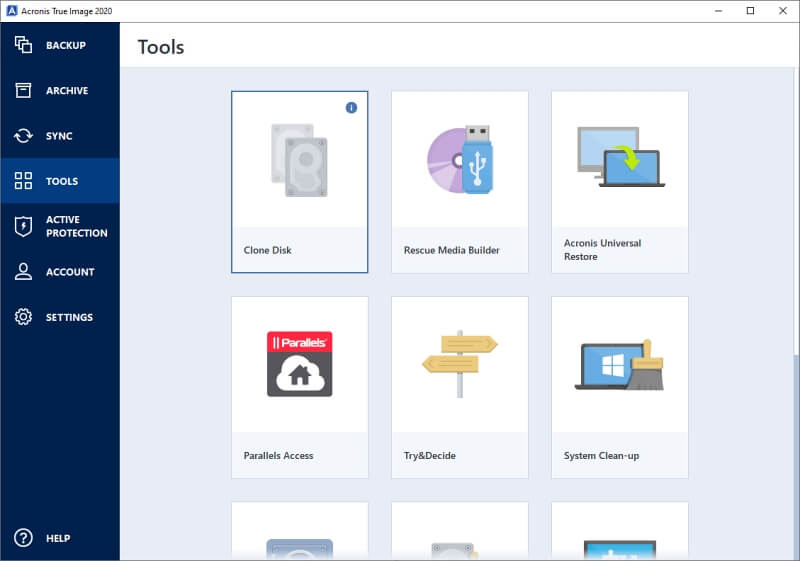Click the Clone Disk hard drives image
Image resolution: width=800 pixels, height=561 pixels.
[299, 160]
